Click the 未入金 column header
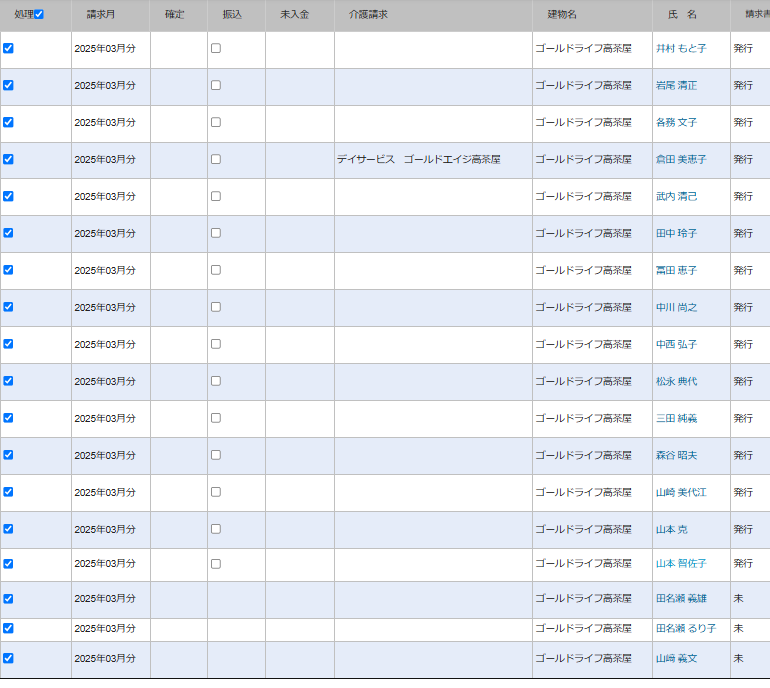 pos(294,15)
